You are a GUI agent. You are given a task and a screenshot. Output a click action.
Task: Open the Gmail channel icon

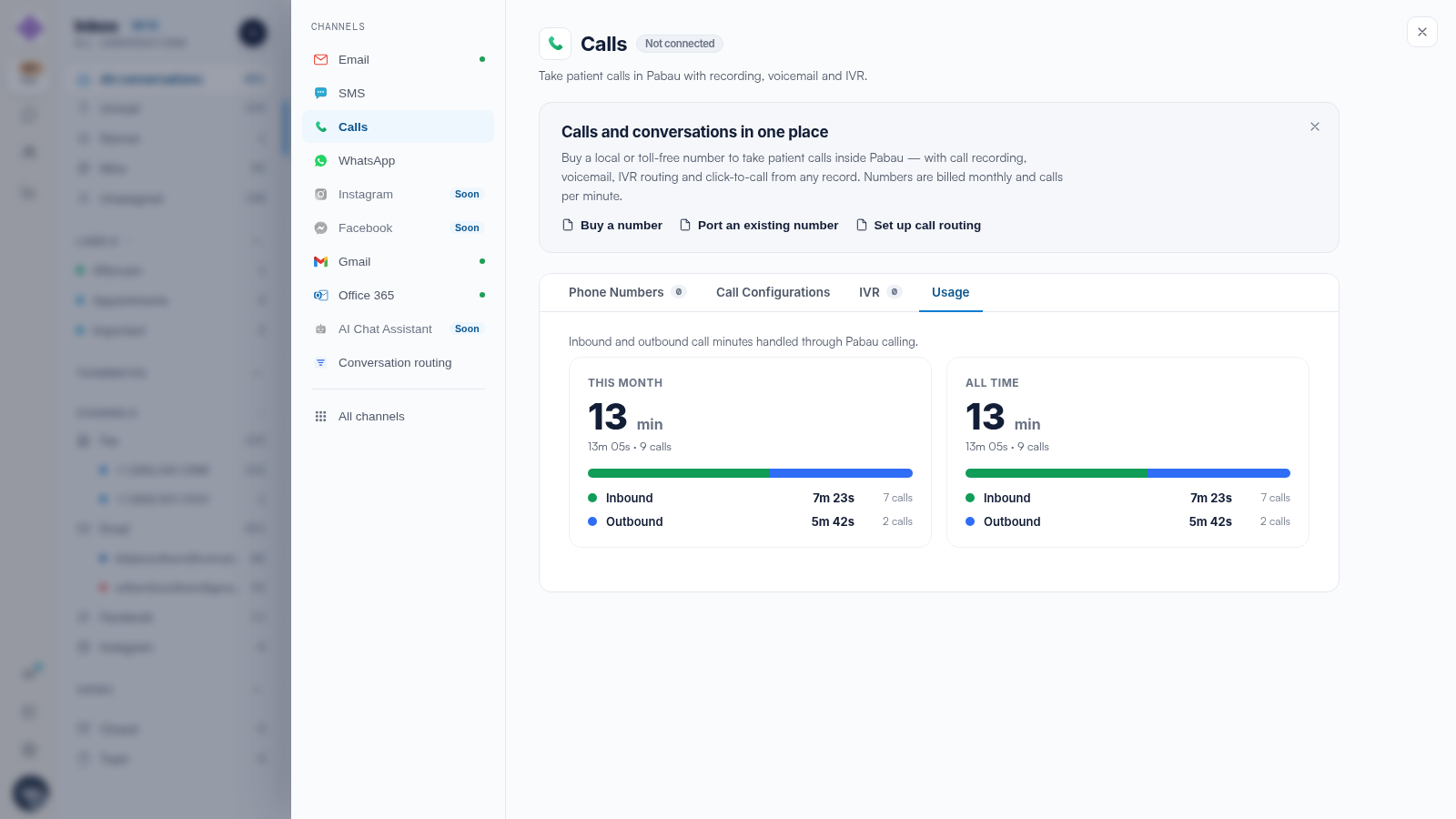coord(320,262)
